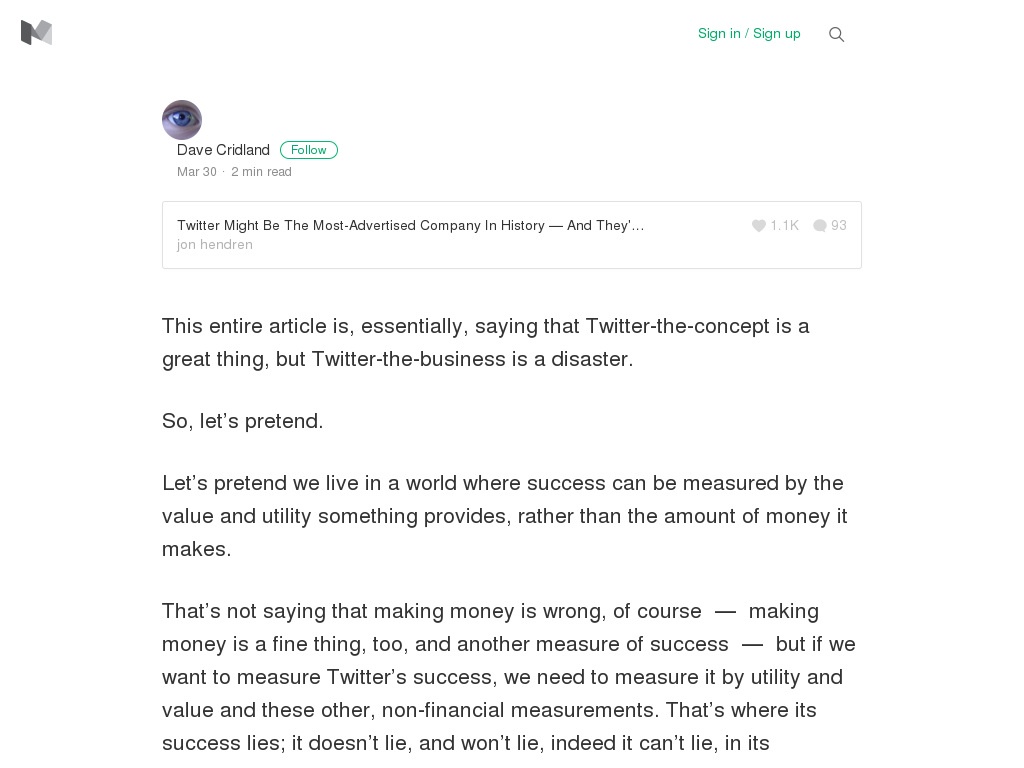Open Dave Cridland's author name link
The width and height of the screenshot is (1024, 768).
[x=223, y=150]
